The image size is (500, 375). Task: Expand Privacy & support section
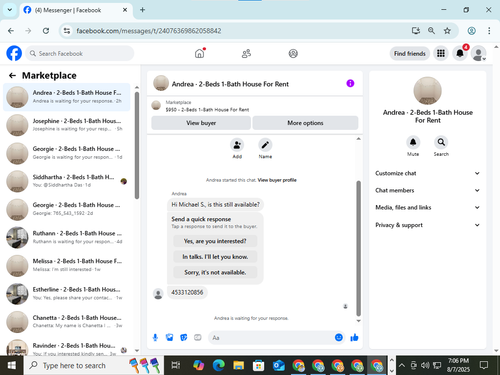[x=428, y=225]
